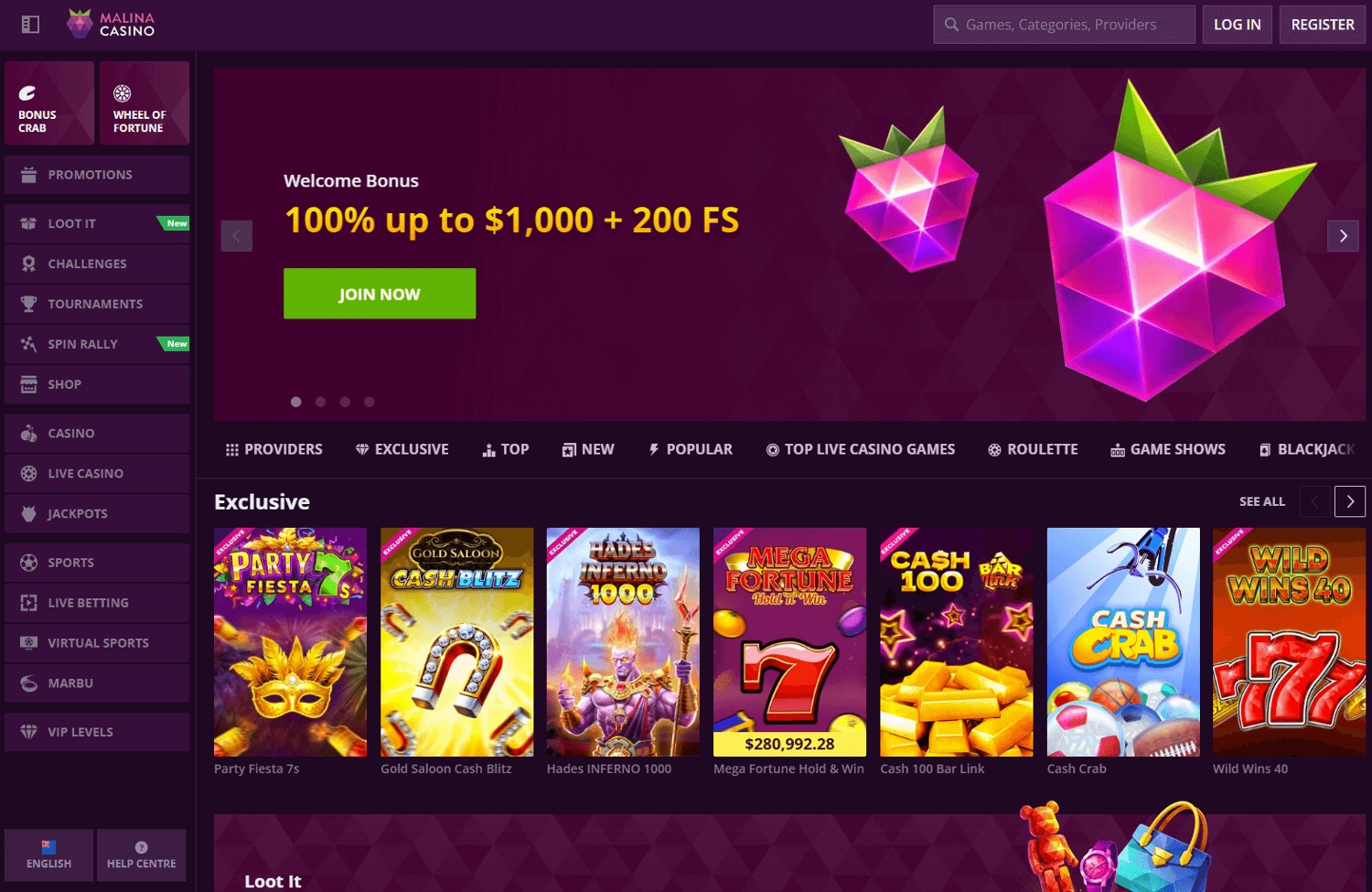
Task: Open the Wheel of Fortune tile
Action: (145, 103)
